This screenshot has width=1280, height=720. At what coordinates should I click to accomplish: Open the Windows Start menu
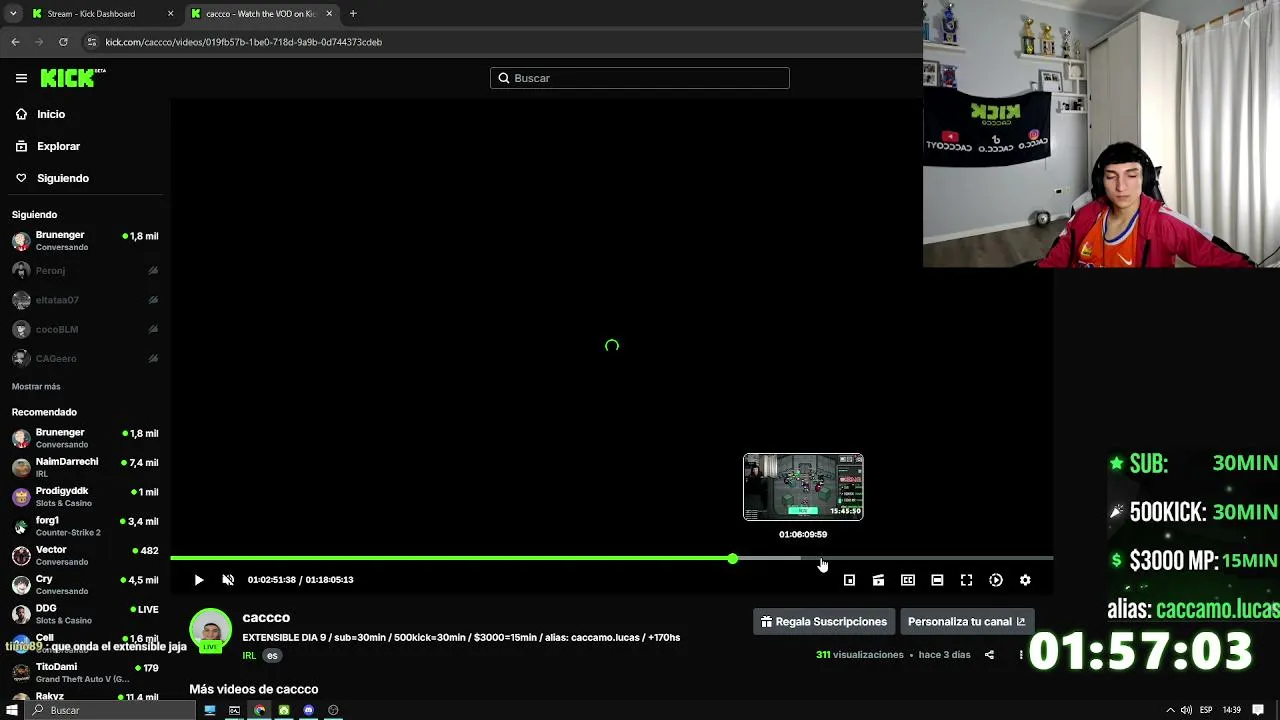12,710
